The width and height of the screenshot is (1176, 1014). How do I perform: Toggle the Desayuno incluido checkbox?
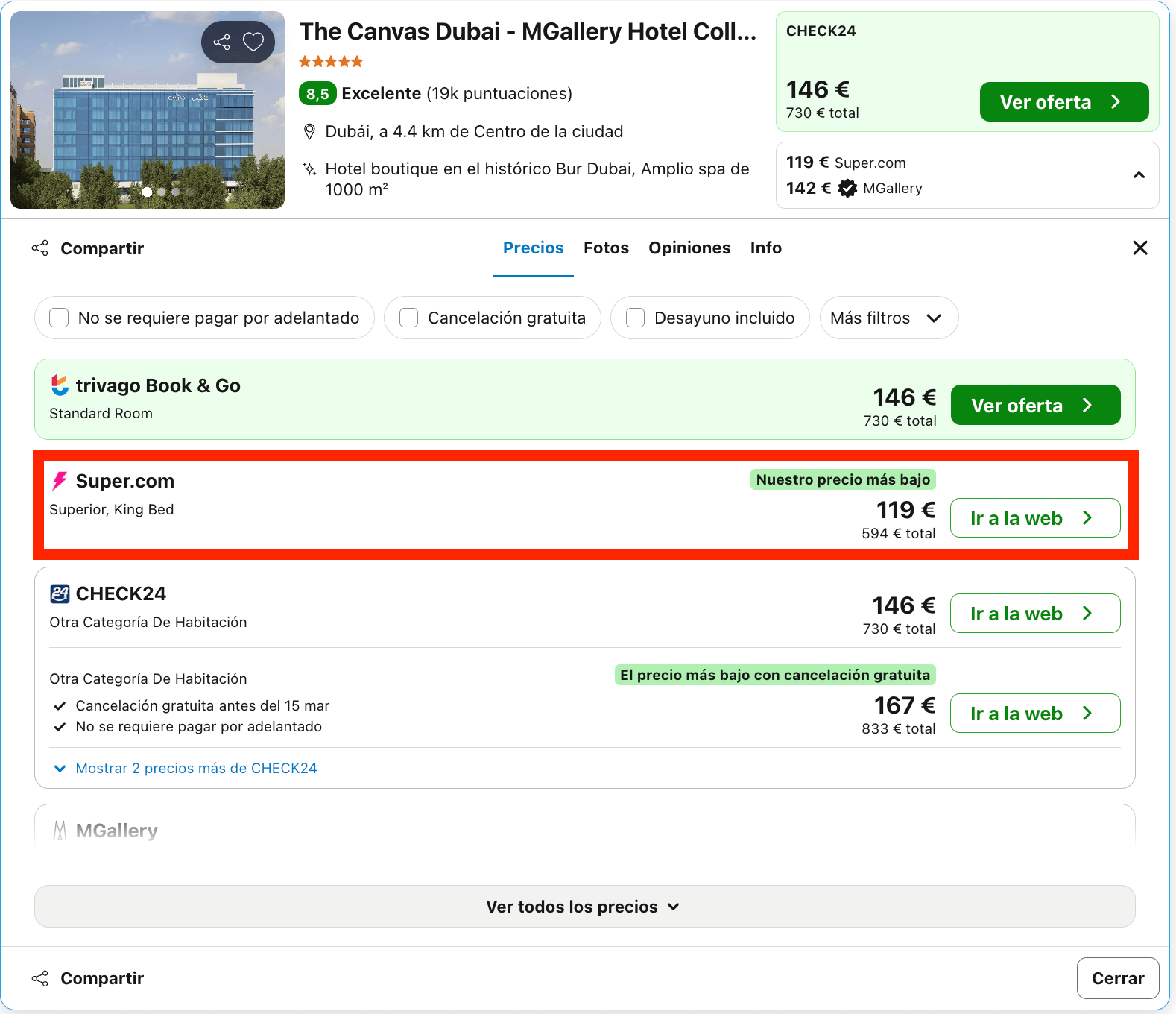(635, 318)
